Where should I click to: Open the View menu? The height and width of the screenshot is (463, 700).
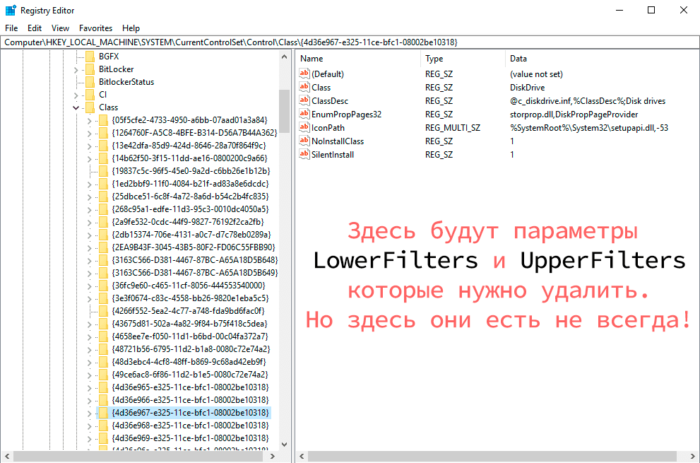pos(60,28)
